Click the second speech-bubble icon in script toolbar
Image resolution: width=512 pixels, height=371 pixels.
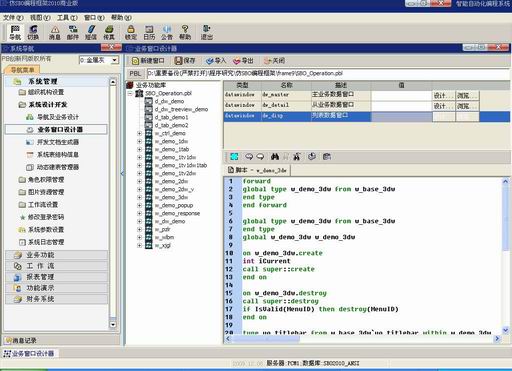point(260,156)
